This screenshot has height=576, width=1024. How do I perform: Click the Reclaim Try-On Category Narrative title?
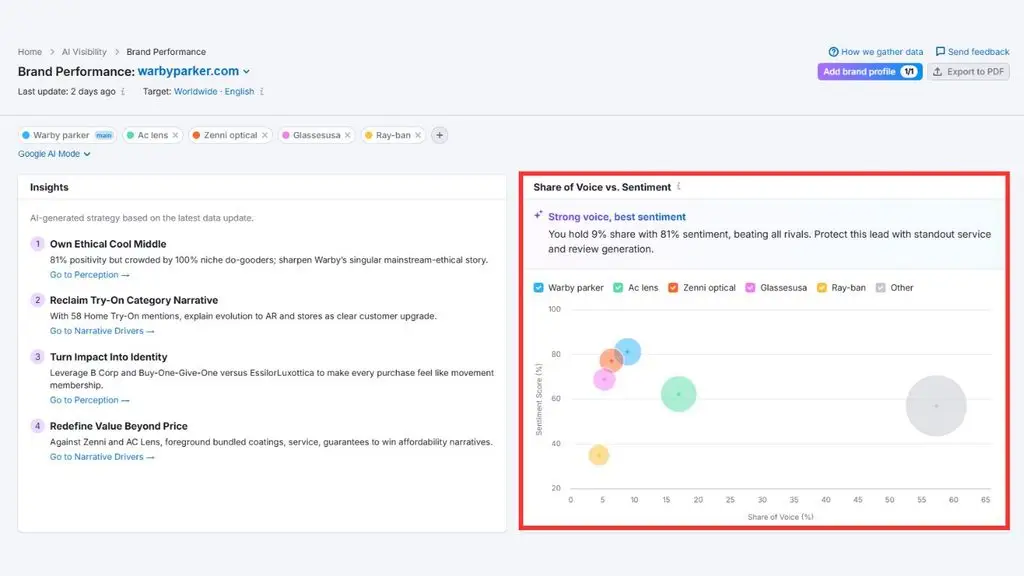[134, 300]
